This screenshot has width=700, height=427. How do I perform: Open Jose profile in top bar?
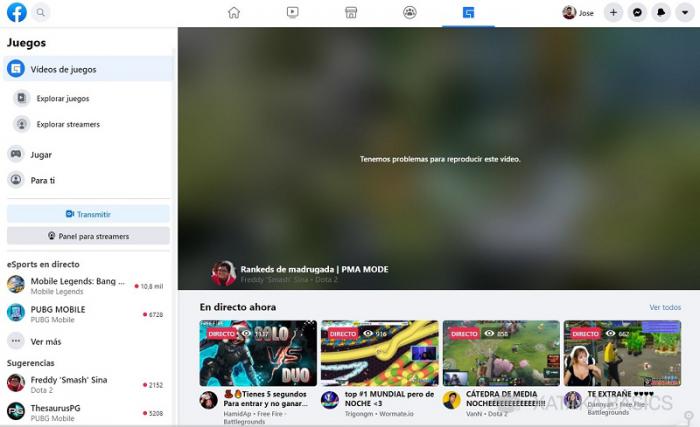[x=578, y=12]
